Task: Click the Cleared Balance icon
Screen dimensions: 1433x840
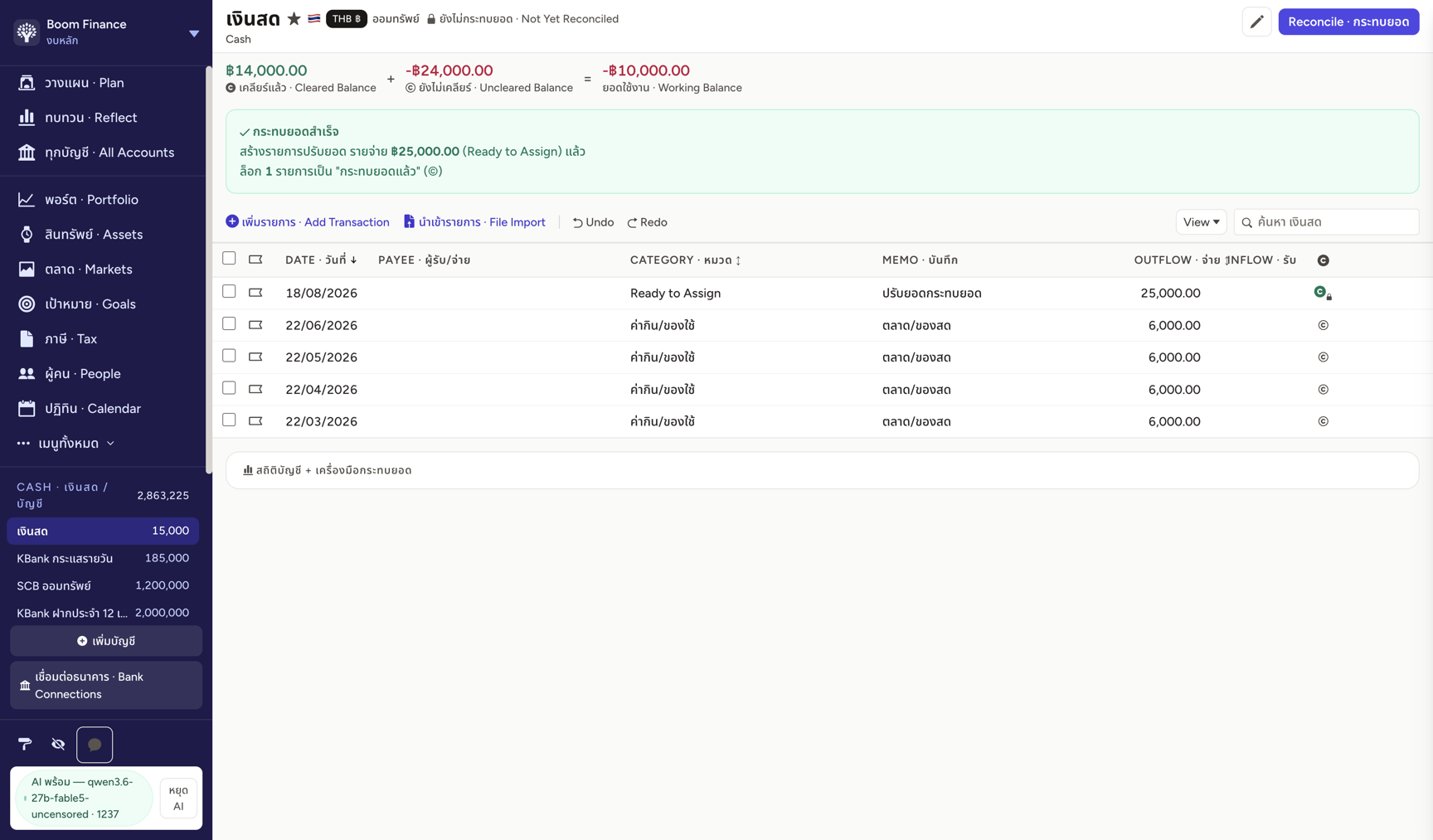Action: coord(231,88)
